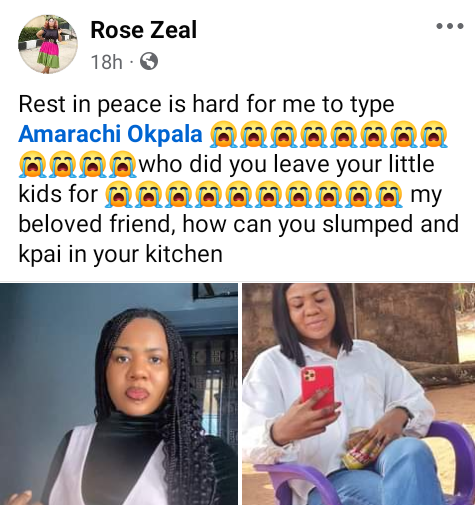The image size is (475, 505).
Task: Click first crying emoji after "kids for"
Action: (x=119, y=194)
